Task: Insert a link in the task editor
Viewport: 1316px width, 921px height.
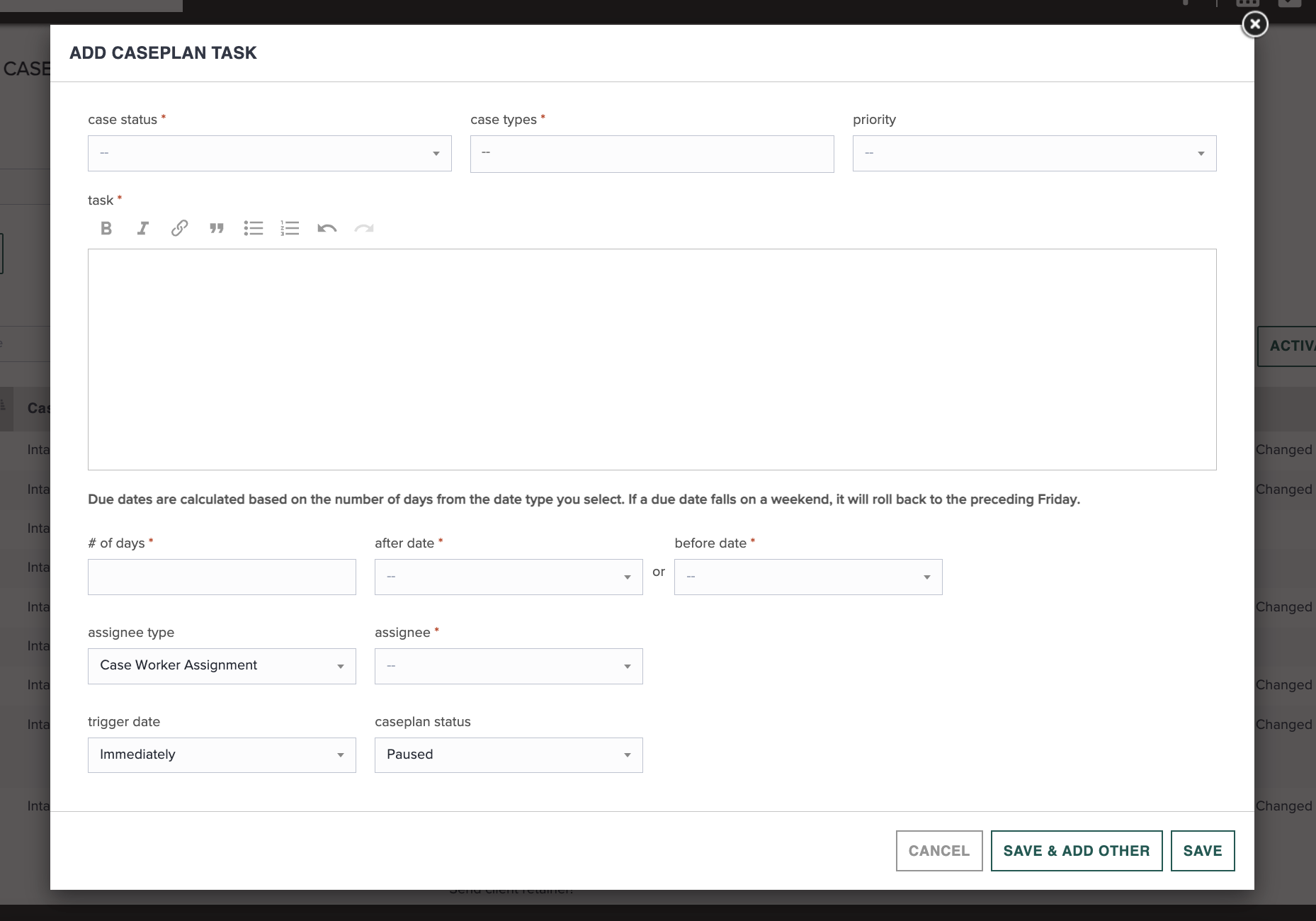Action: (179, 228)
